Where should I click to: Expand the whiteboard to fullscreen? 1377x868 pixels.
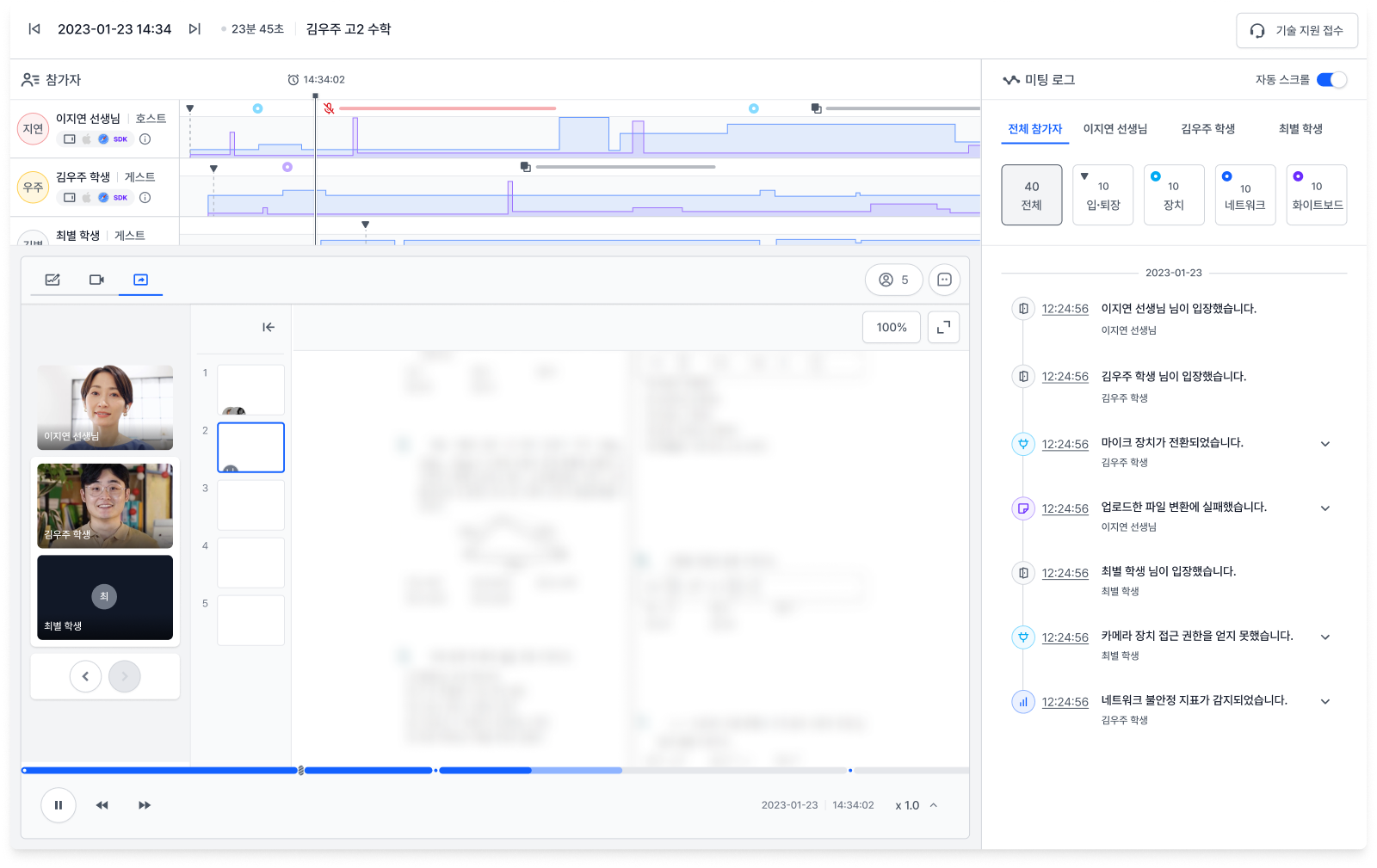pos(944,327)
